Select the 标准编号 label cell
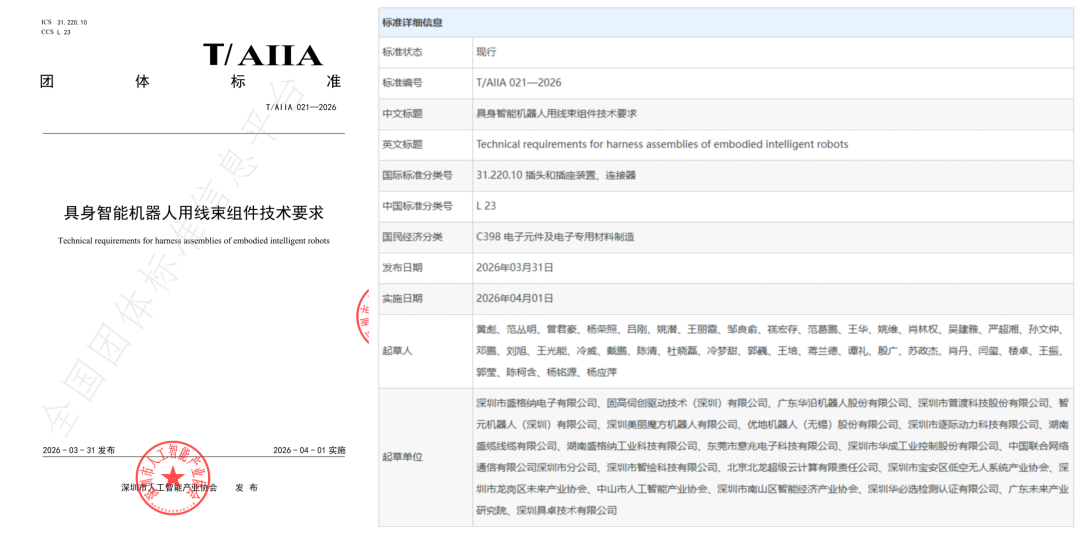The image size is (1080, 533). point(425,83)
